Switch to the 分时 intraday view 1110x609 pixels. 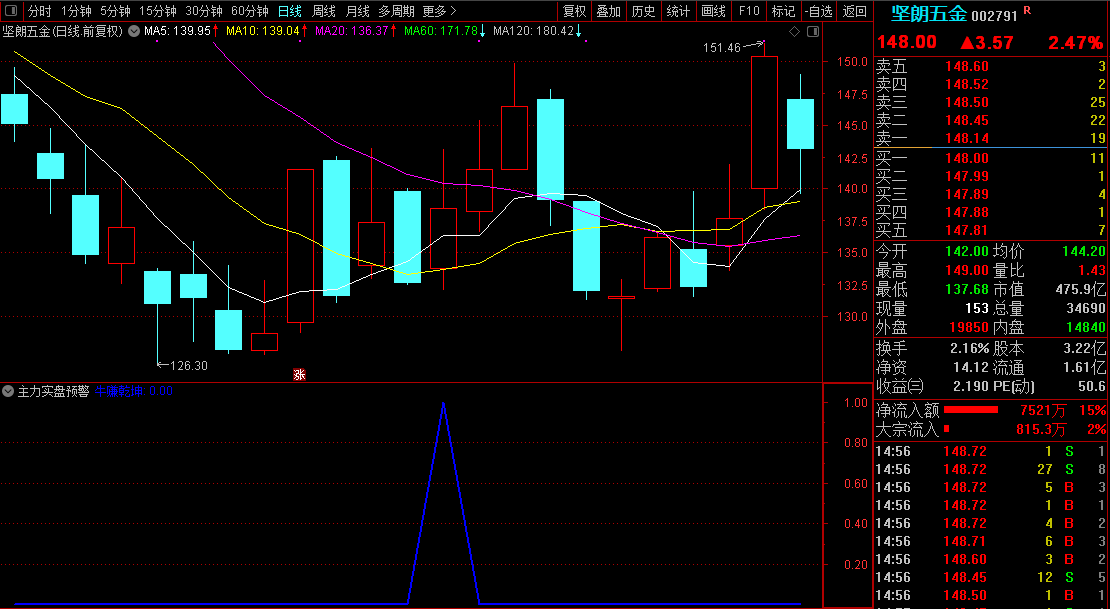[39, 11]
